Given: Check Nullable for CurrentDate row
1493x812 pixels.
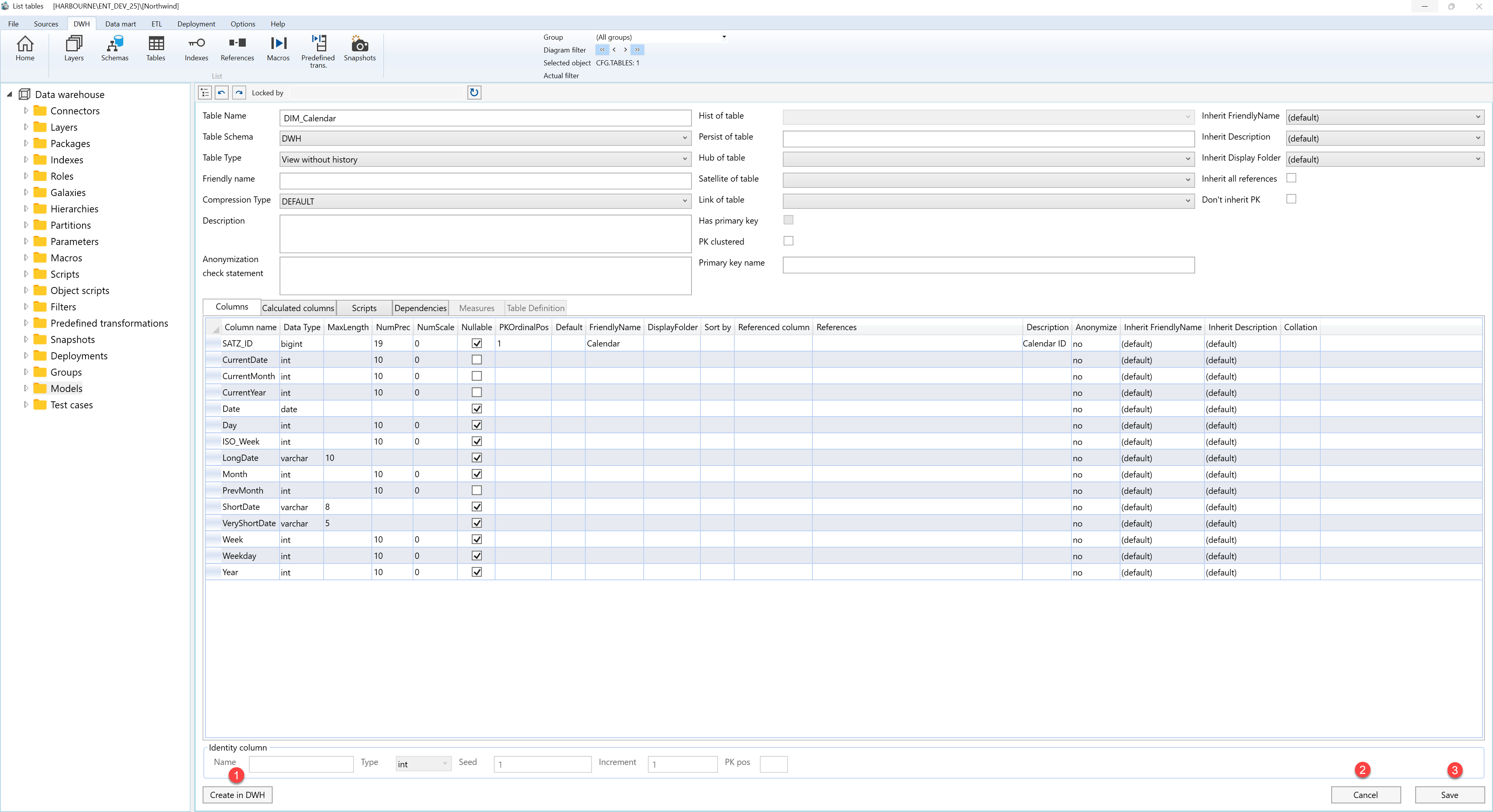Looking at the screenshot, I should click(x=476, y=359).
